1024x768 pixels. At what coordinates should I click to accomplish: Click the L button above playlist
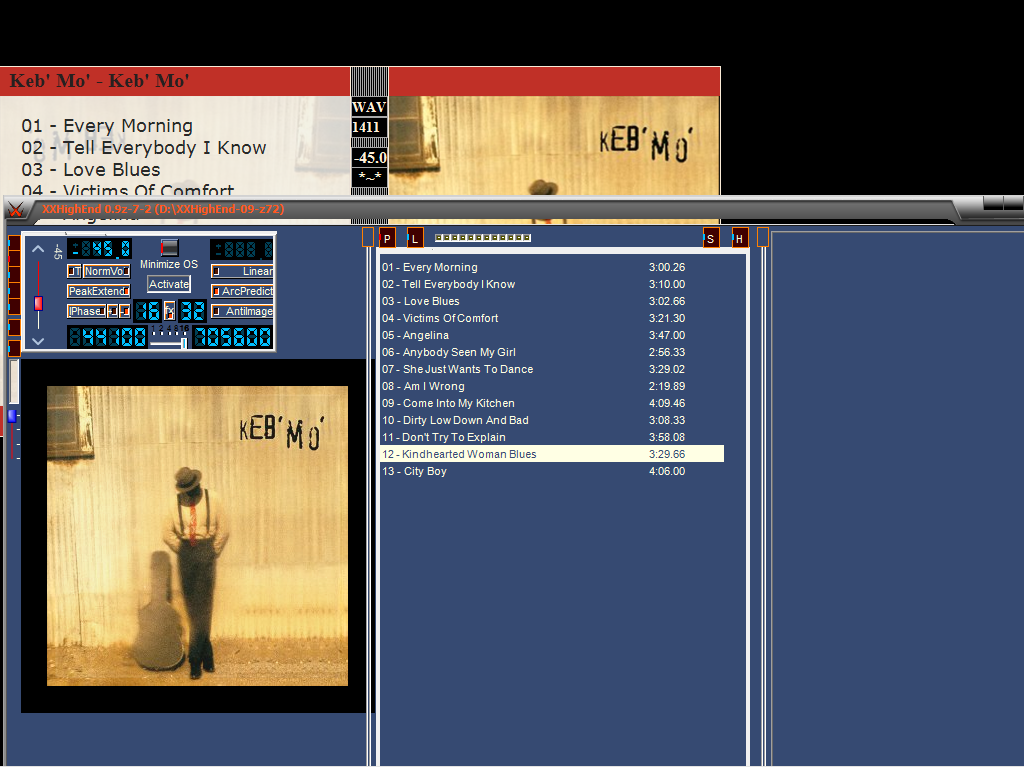coord(415,238)
